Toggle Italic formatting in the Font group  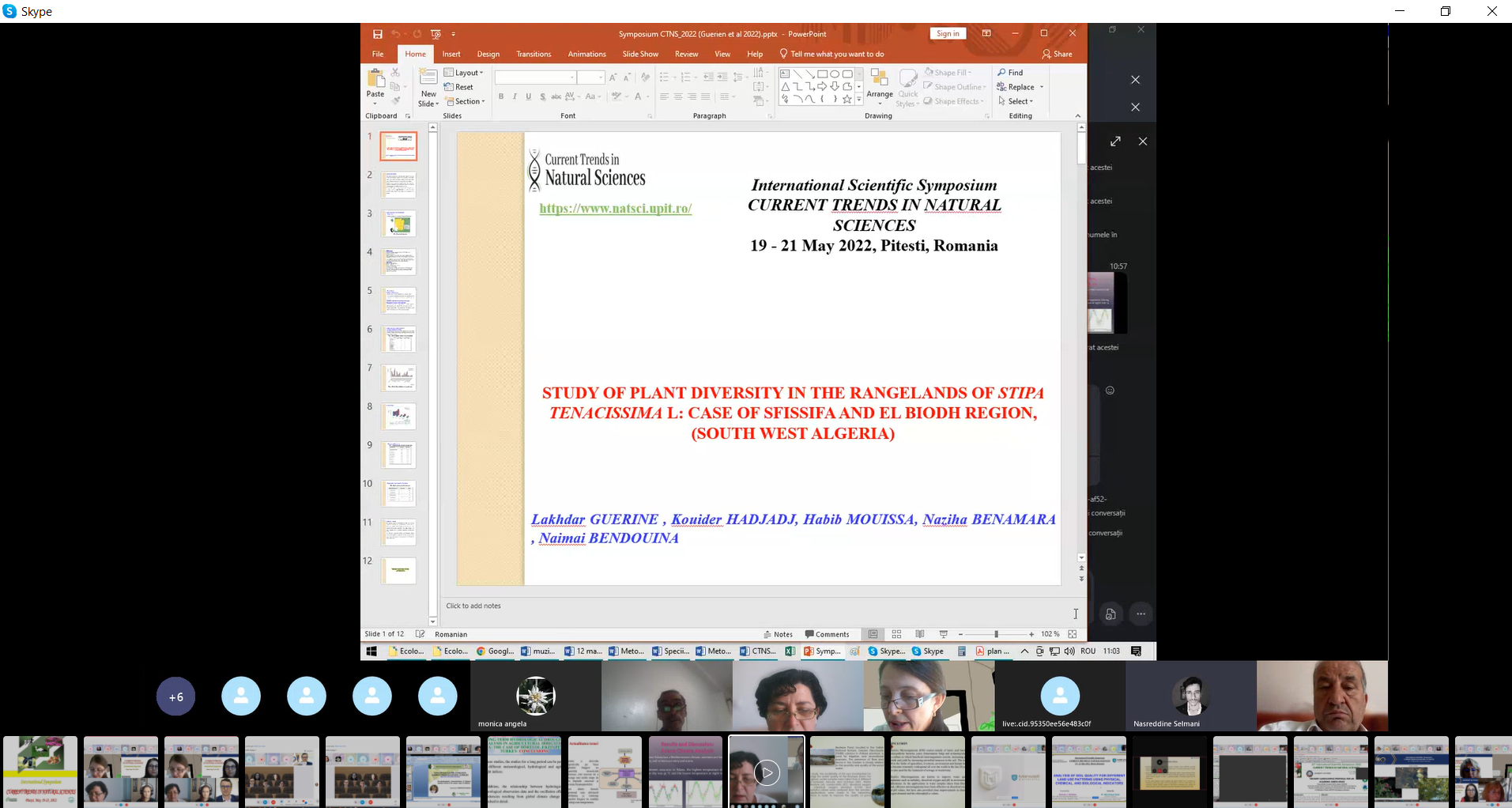(x=515, y=96)
